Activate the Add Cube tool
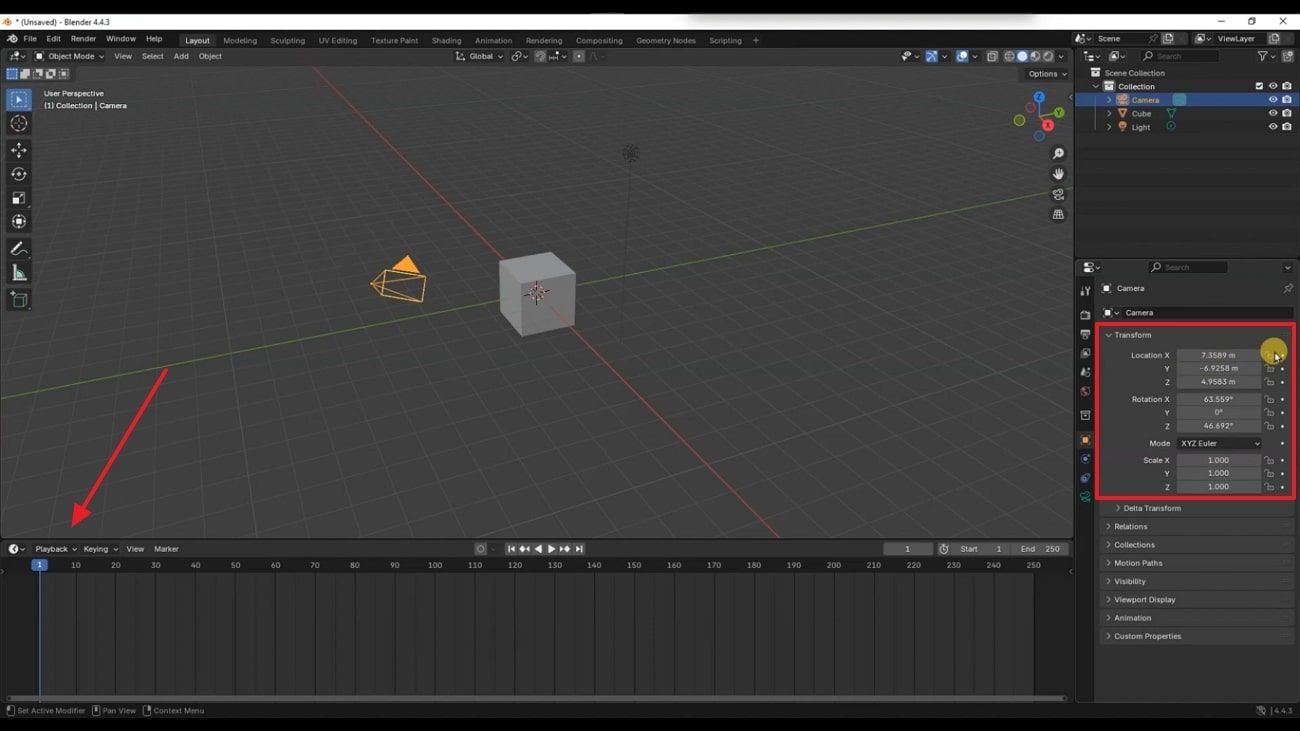Screen dimensions: 1300x731 [x=18, y=299]
